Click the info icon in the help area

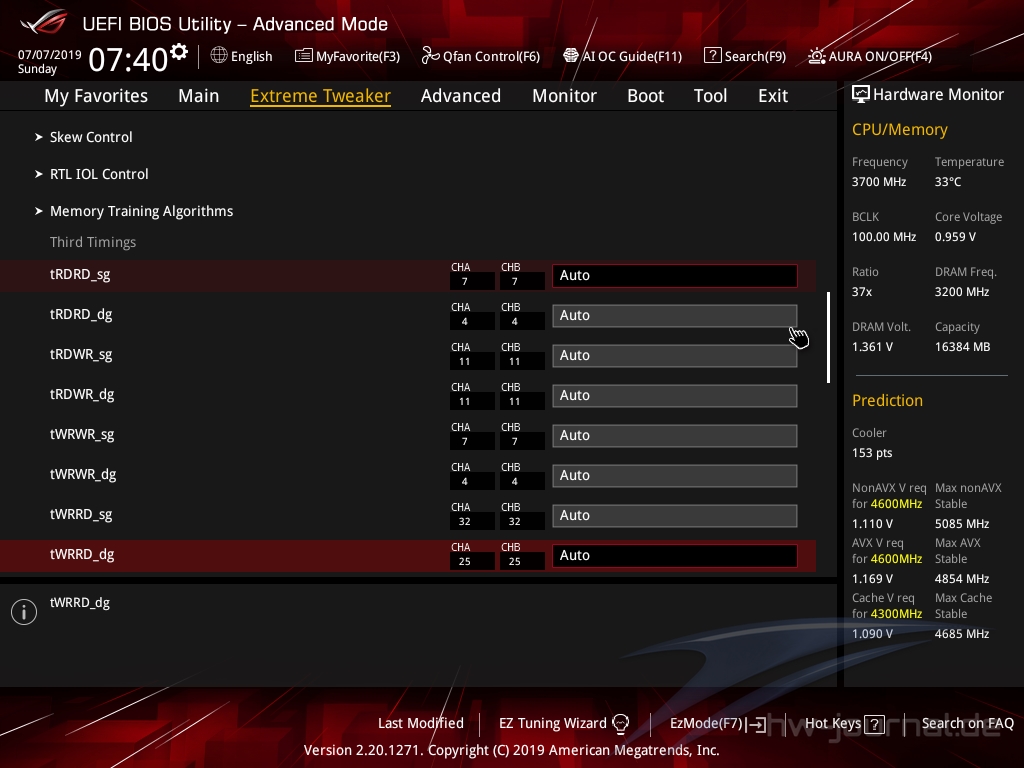point(24,612)
